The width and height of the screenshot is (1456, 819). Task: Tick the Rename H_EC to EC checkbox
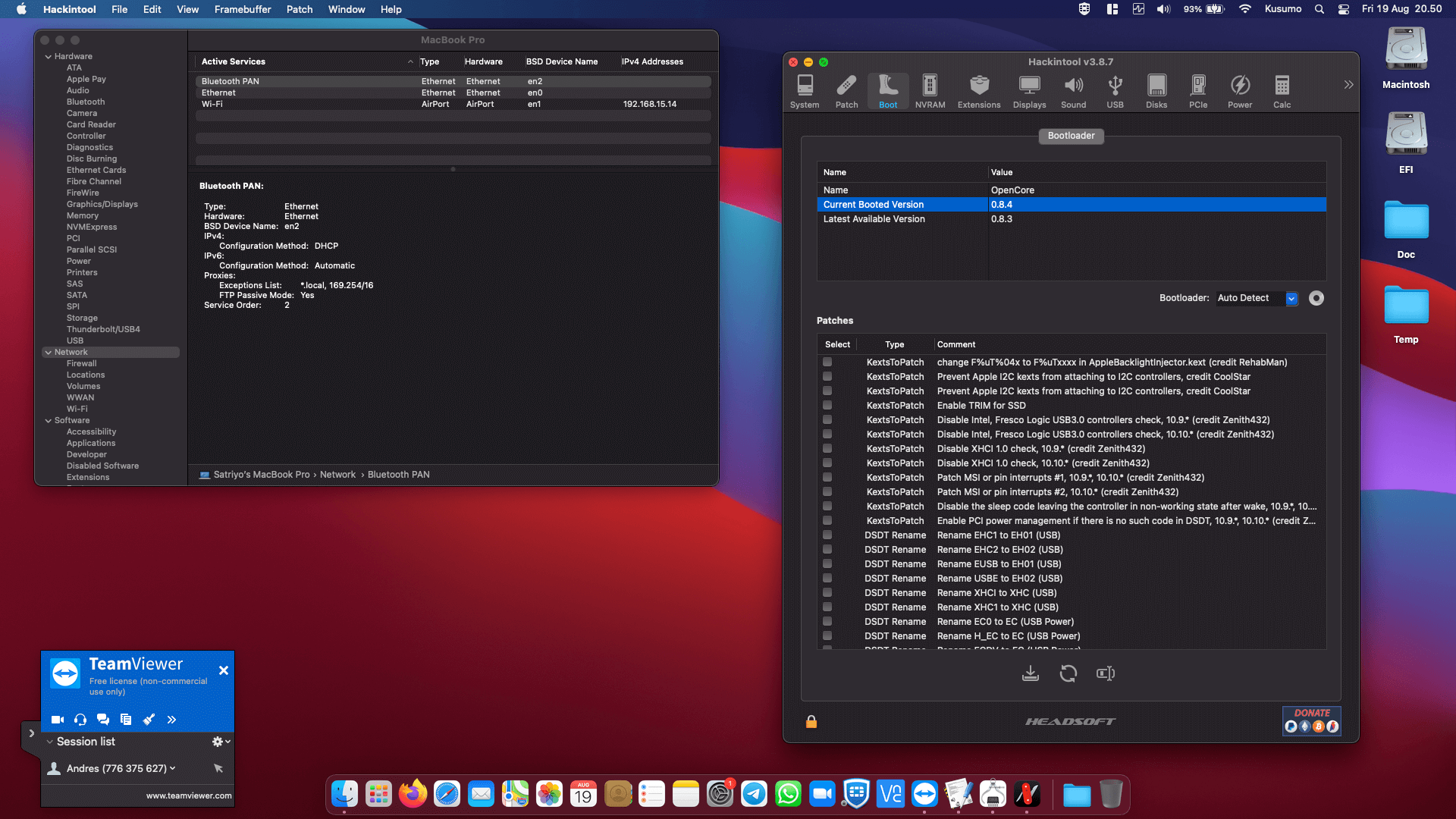tap(827, 636)
